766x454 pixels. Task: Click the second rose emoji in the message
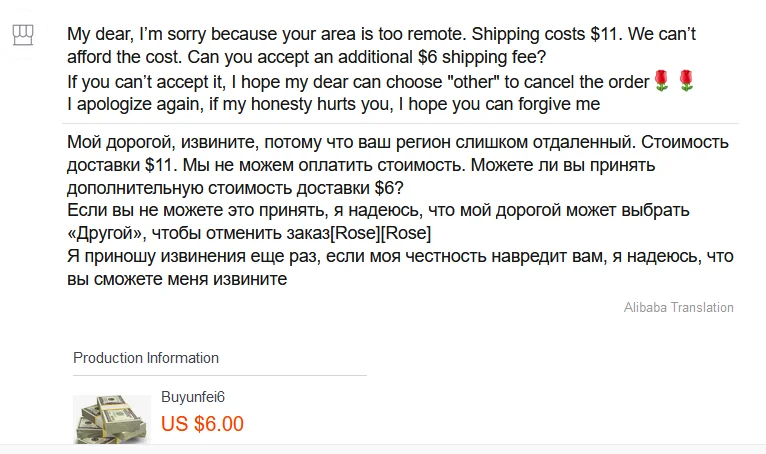coord(685,83)
